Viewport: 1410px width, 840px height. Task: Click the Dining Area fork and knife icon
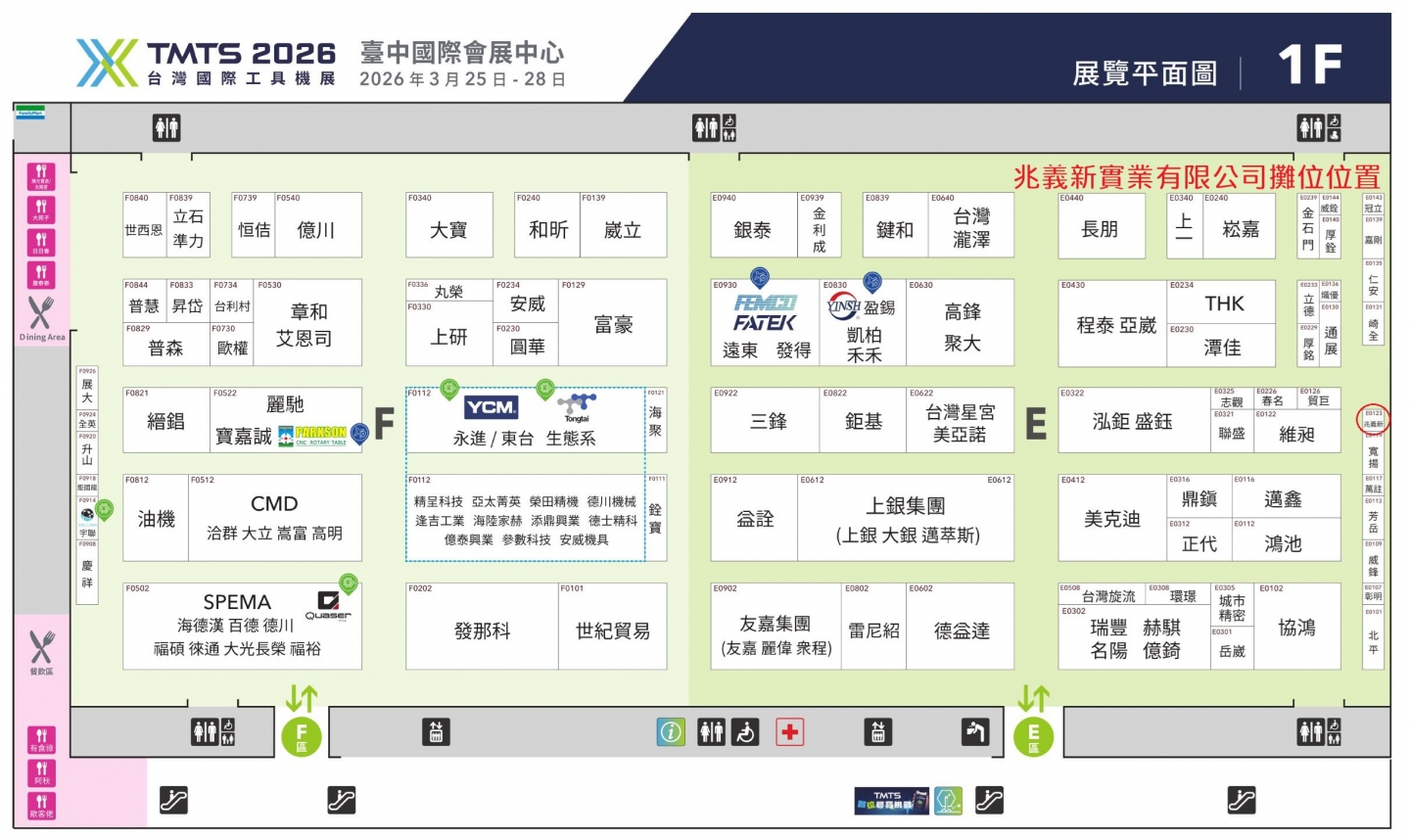pyautogui.click(x=41, y=313)
